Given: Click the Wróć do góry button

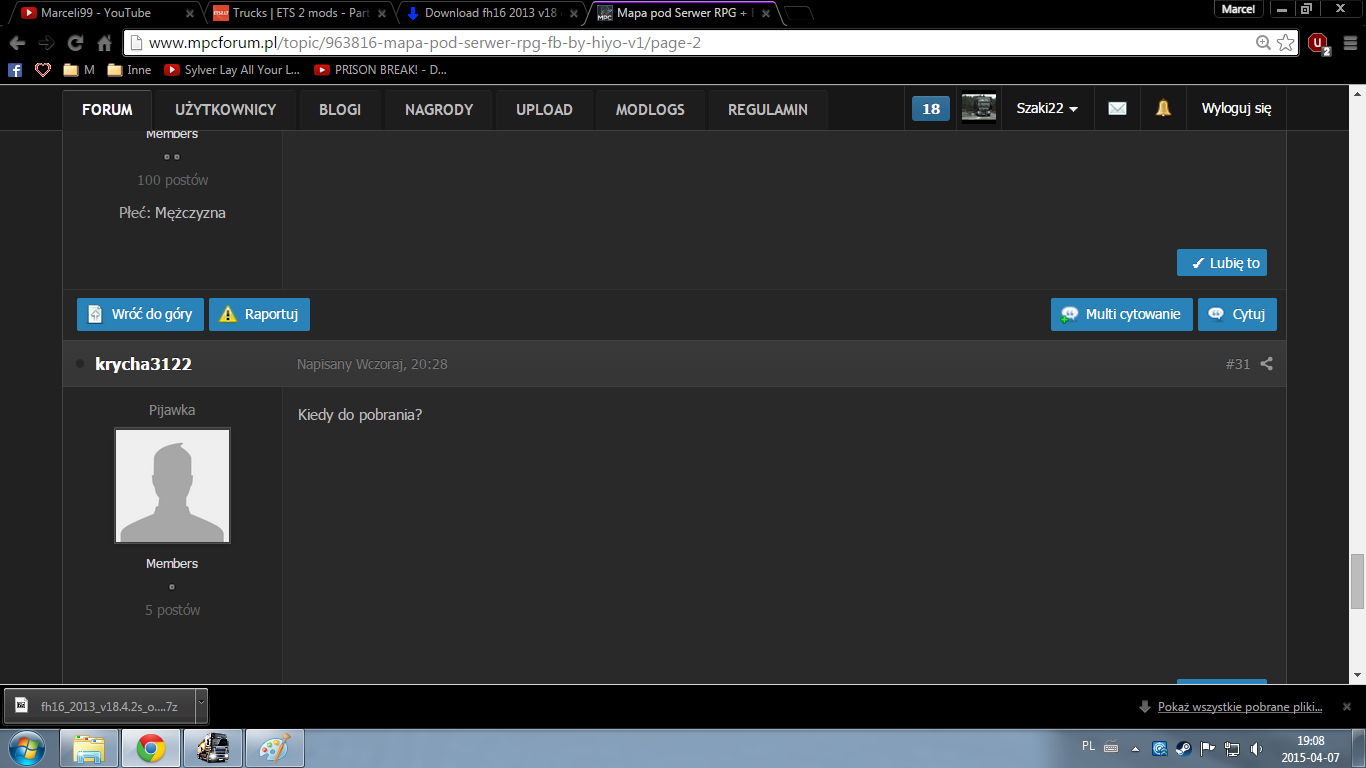Looking at the screenshot, I should pyautogui.click(x=141, y=314).
